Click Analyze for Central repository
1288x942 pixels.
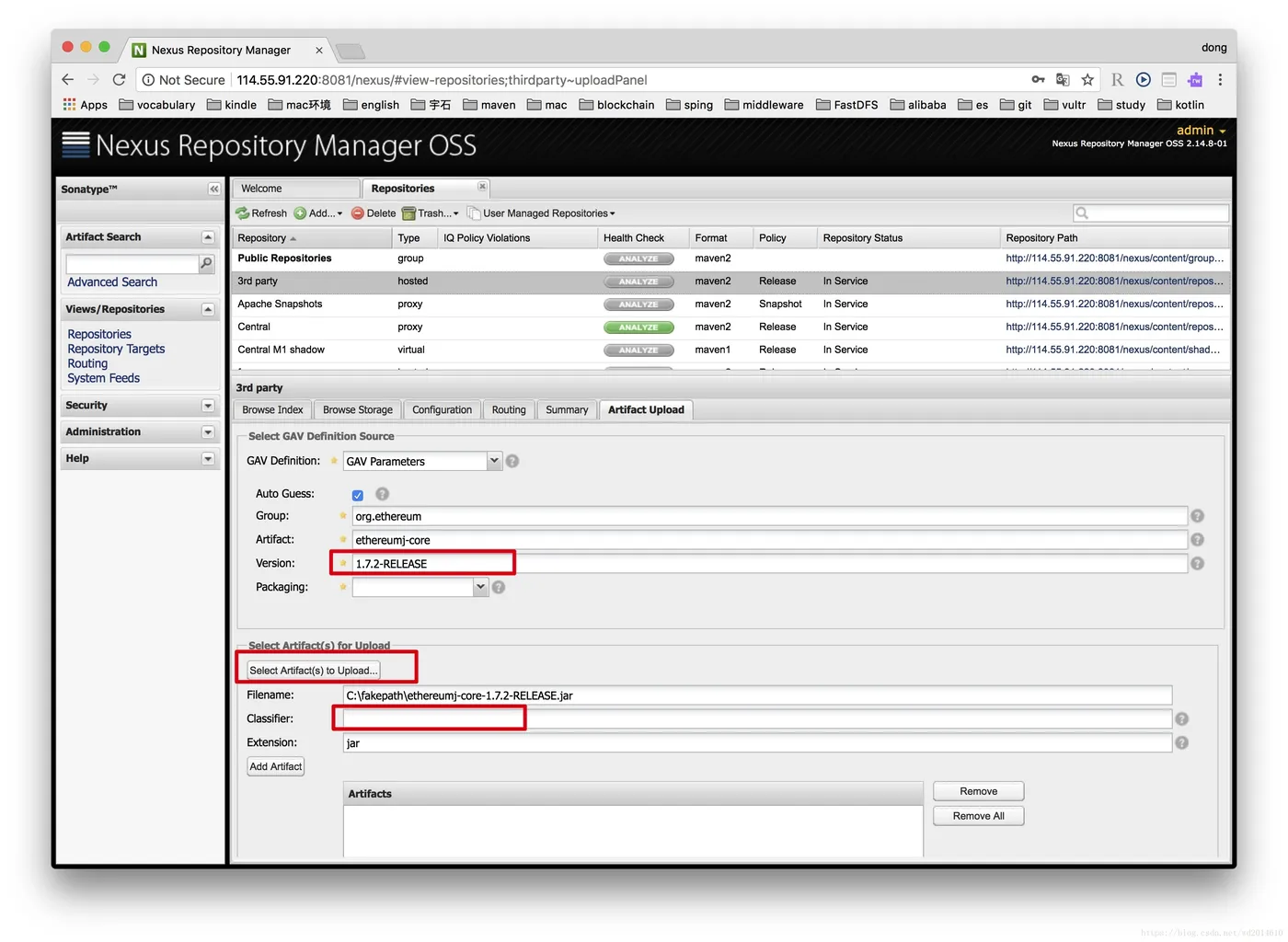[x=638, y=327]
